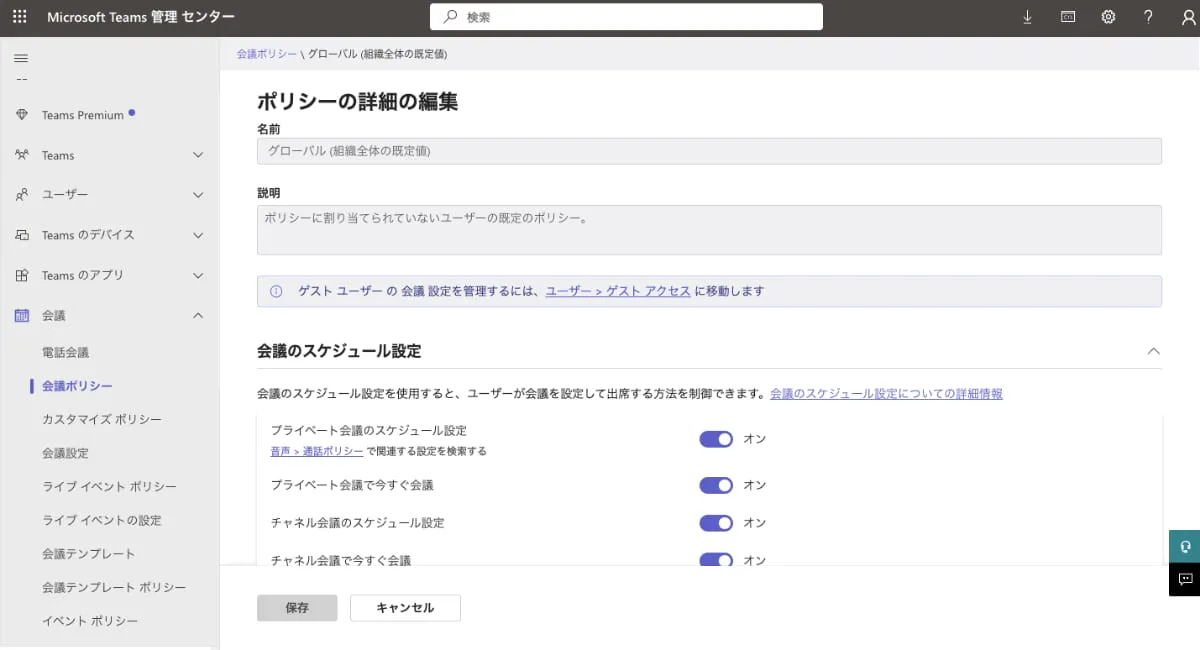Open the feedback comment icon on the right edge
Image resolution: width=1200 pixels, height=650 pixels.
coord(1184,580)
